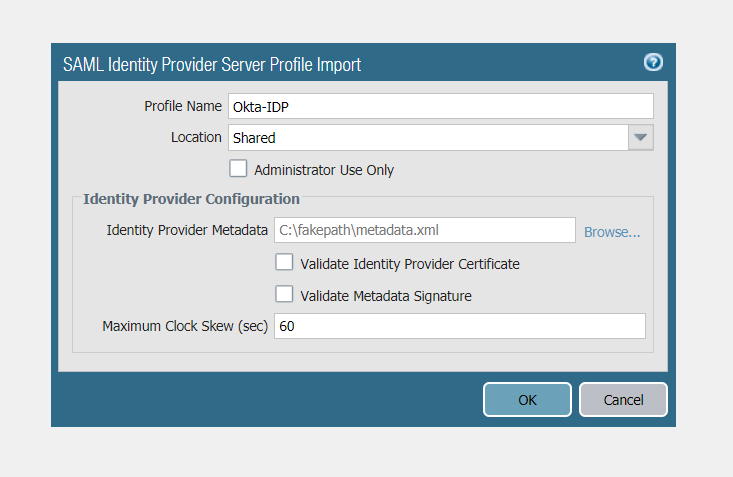This screenshot has width=733, height=477.
Task: Expand the Location dropdown arrow
Action: click(x=641, y=138)
